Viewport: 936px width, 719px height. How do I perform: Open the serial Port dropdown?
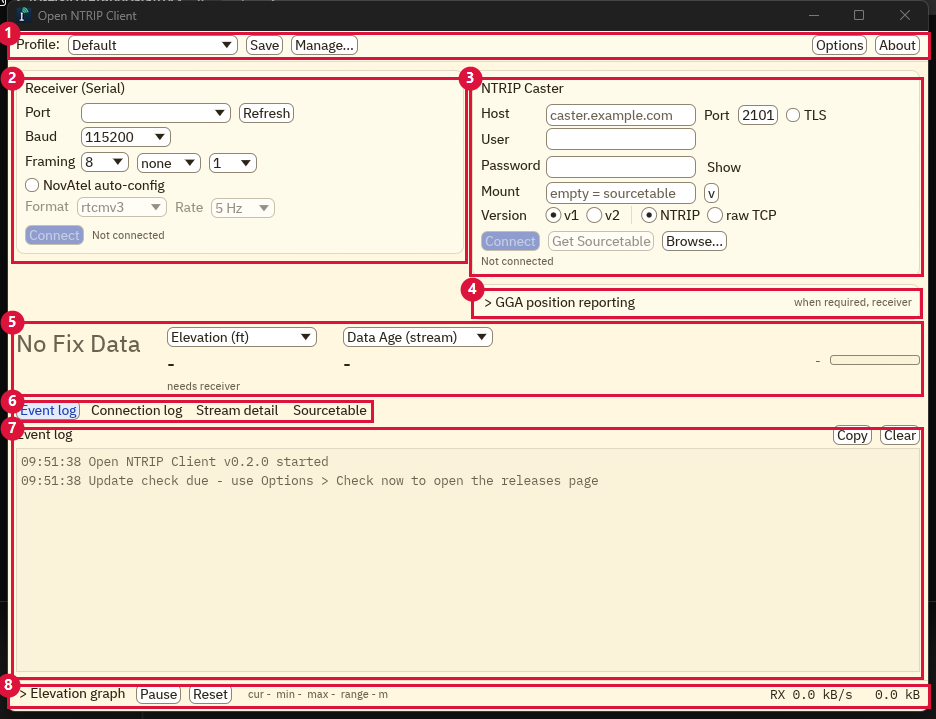click(x=156, y=113)
